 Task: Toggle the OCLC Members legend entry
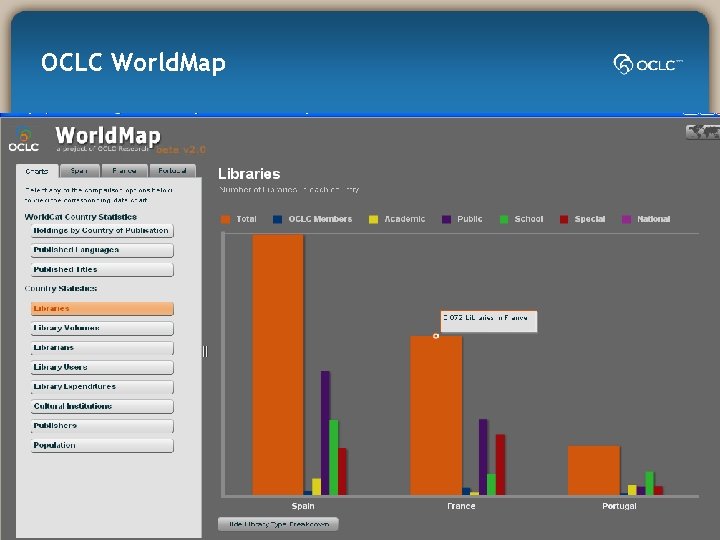(x=313, y=219)
